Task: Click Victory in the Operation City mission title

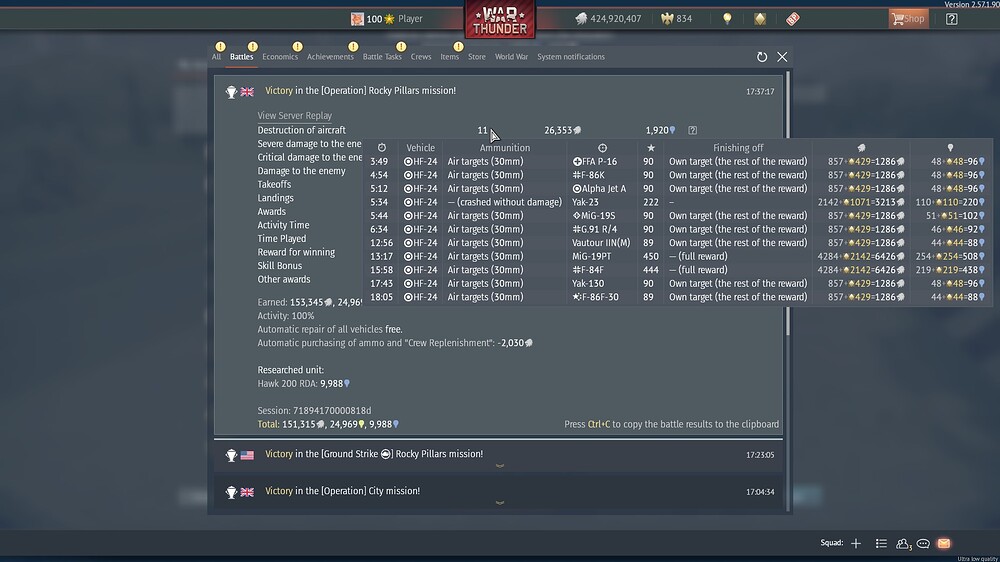Action: point(342,491)
